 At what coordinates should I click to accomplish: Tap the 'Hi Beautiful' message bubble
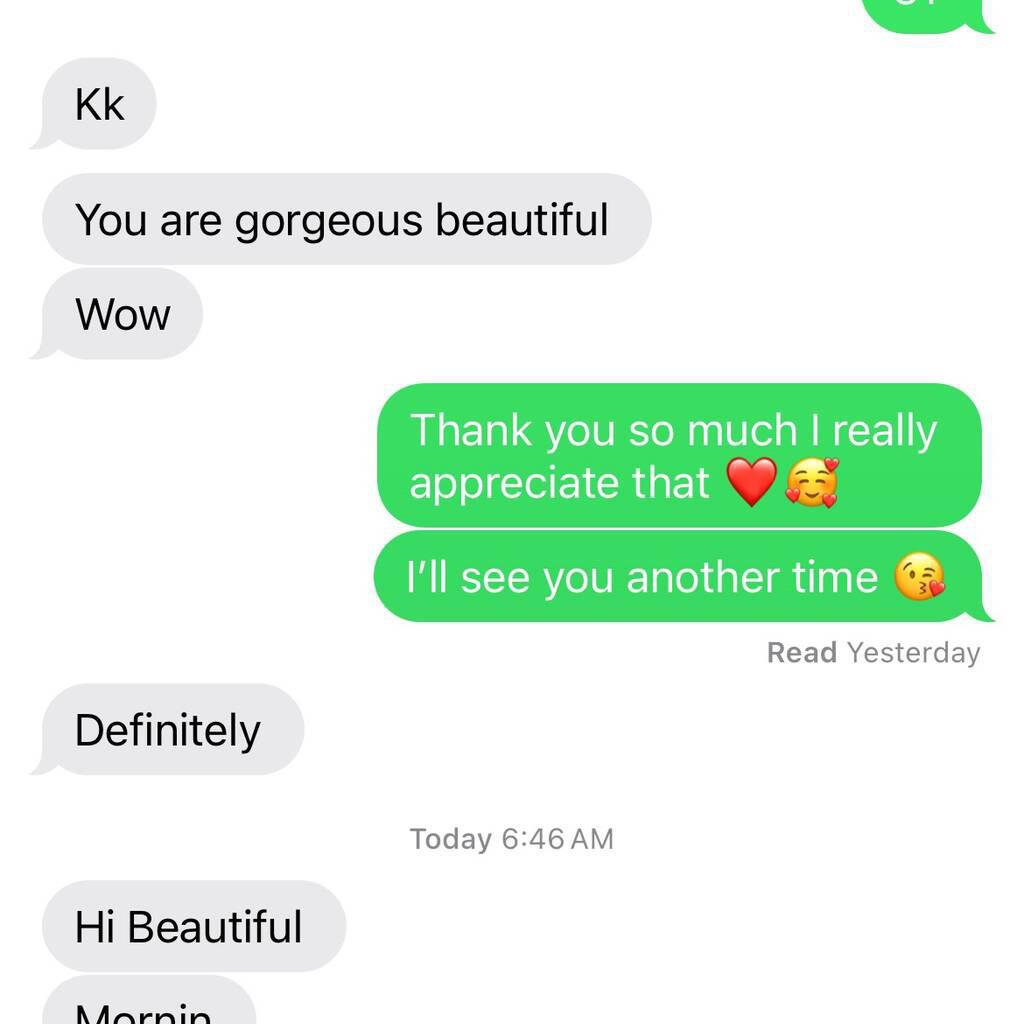[194, 926]
